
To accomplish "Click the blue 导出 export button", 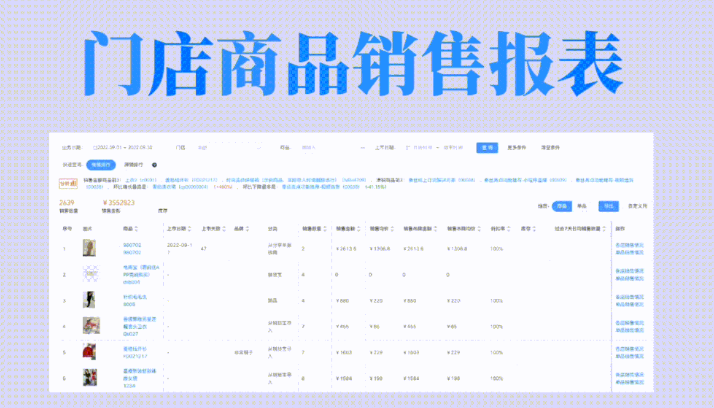I will tap(608, 206).
